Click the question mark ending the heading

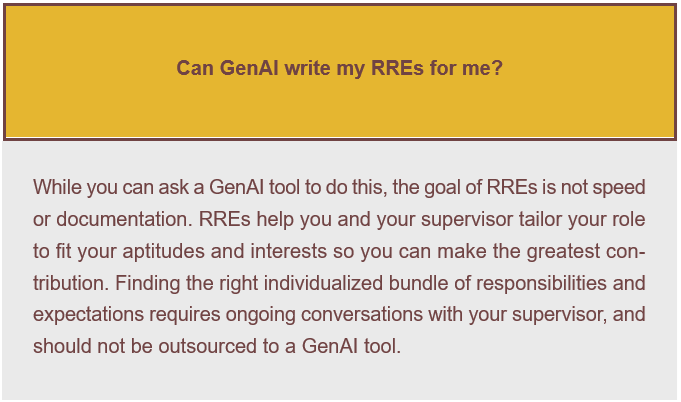(498, 68)
